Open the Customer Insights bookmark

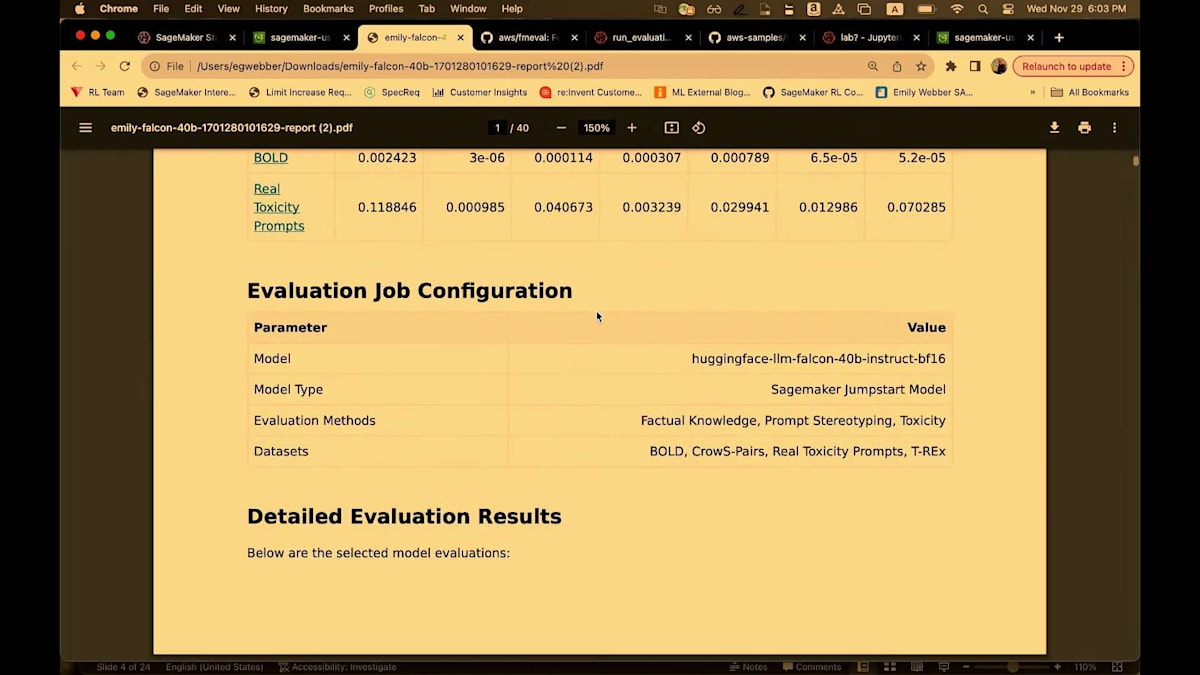coord(479,92)
